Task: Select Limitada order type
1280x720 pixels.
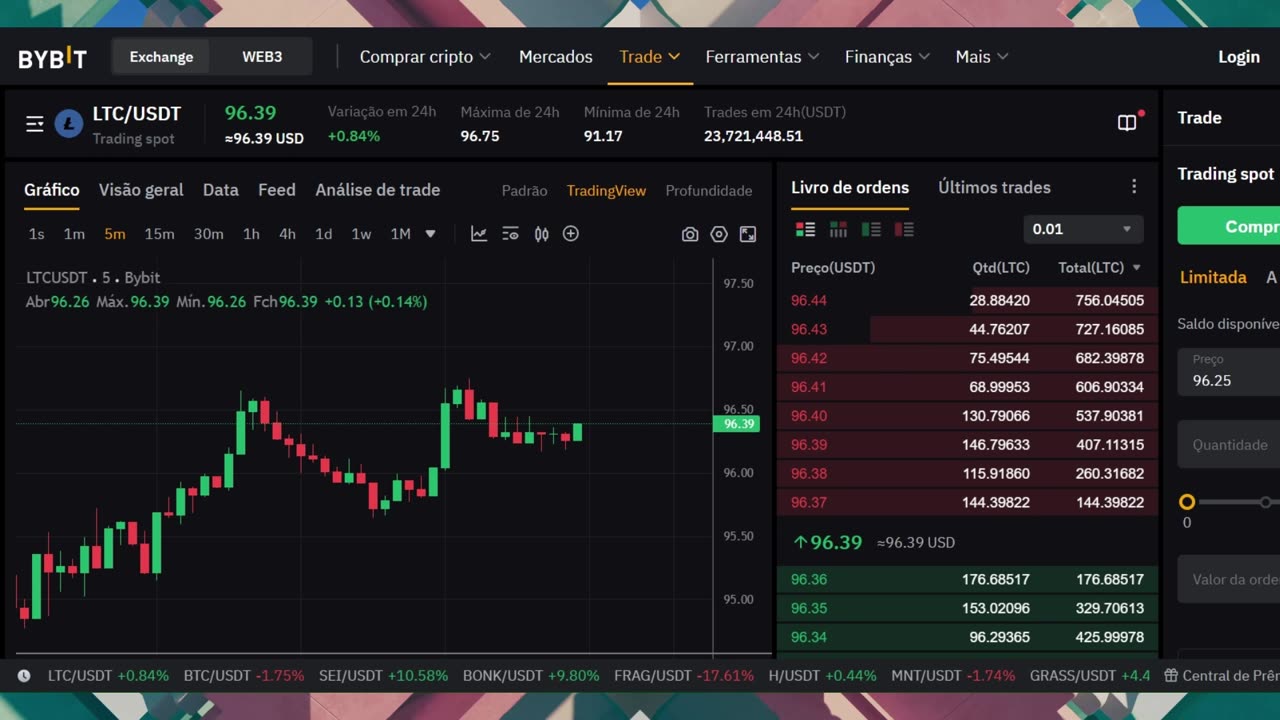Action: (1213, 277)
